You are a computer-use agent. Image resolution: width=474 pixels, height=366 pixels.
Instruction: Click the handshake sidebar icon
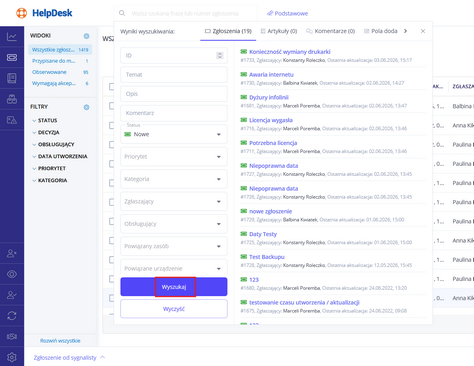pos(12,336)
